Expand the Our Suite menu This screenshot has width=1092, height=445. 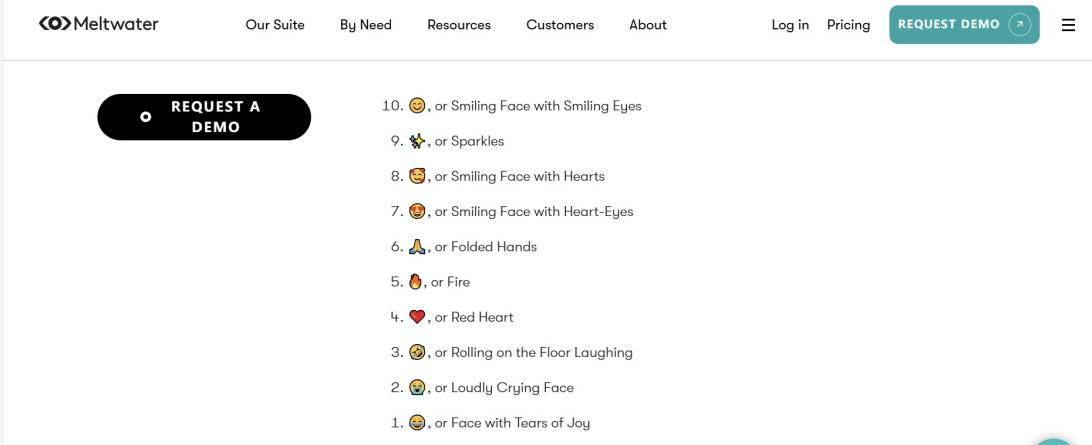pyautogui.click(x=275, y=25)
